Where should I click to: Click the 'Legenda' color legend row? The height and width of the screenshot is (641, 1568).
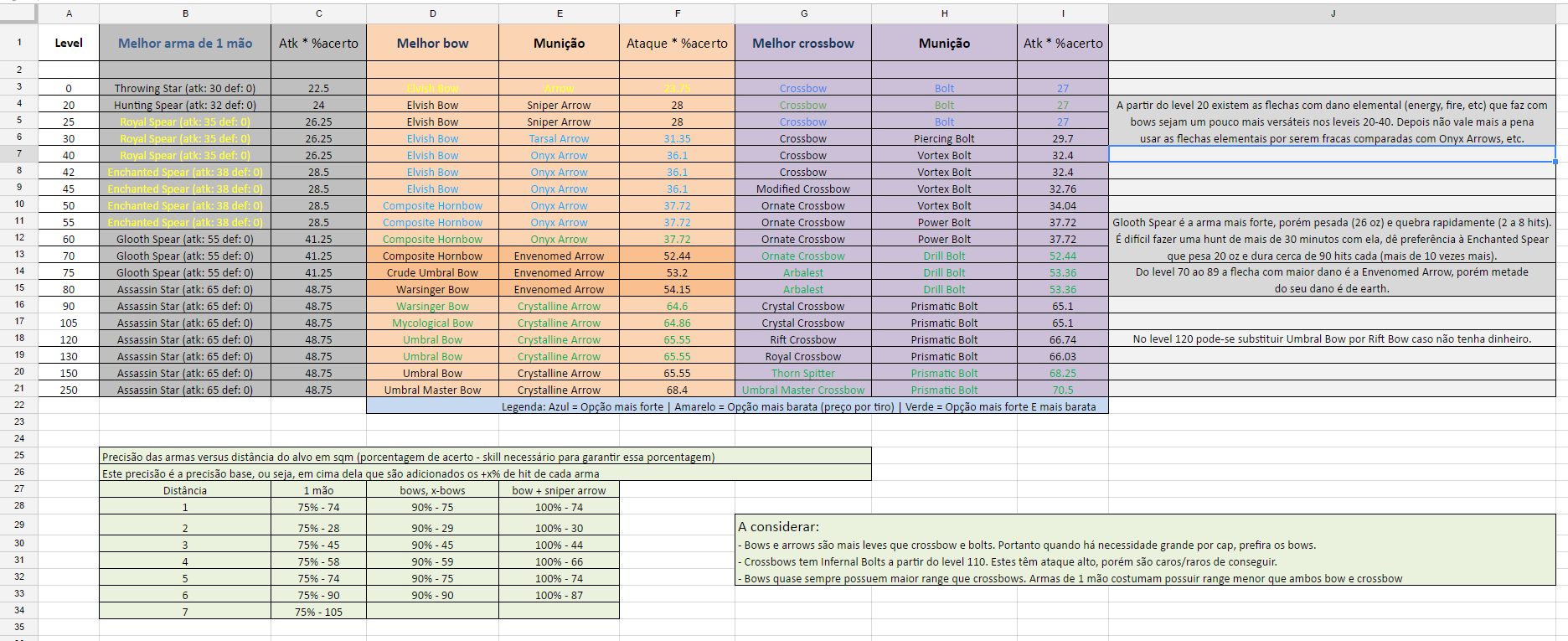coord(737,407)
